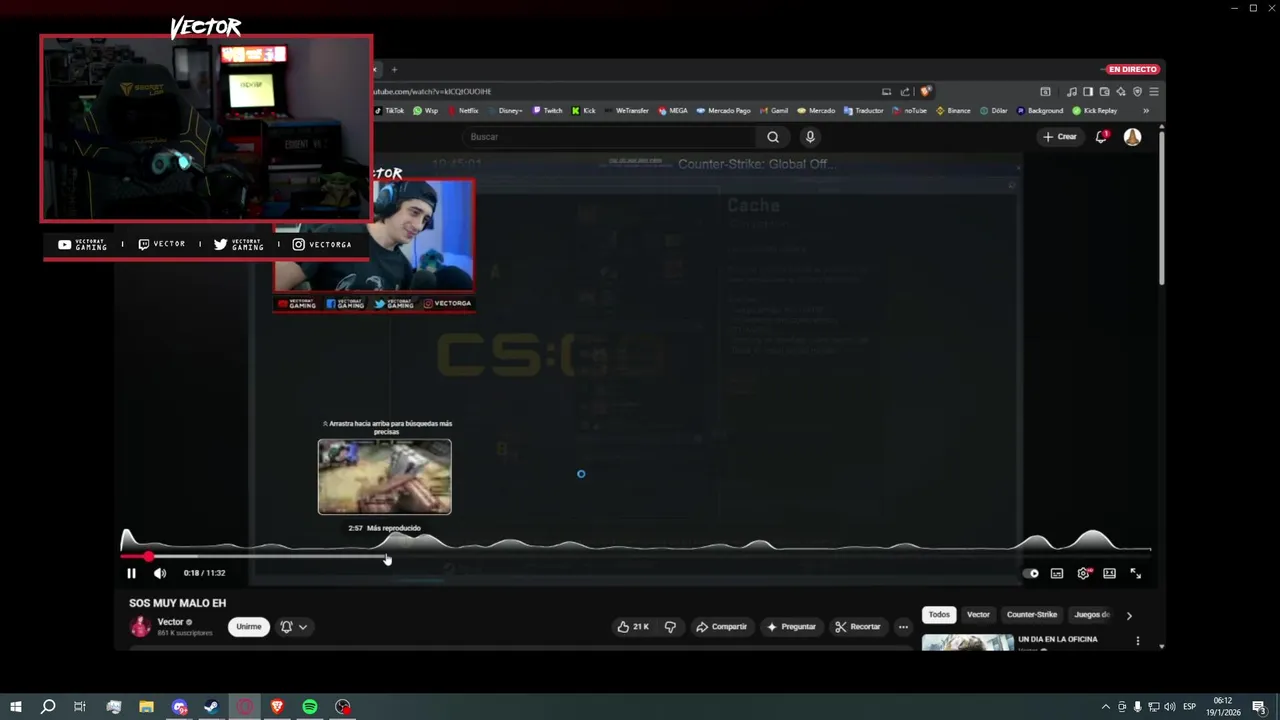Click the page vertical scrollbar
The width and height of the screenshot is (1280, 720).
coord(1161,208)
